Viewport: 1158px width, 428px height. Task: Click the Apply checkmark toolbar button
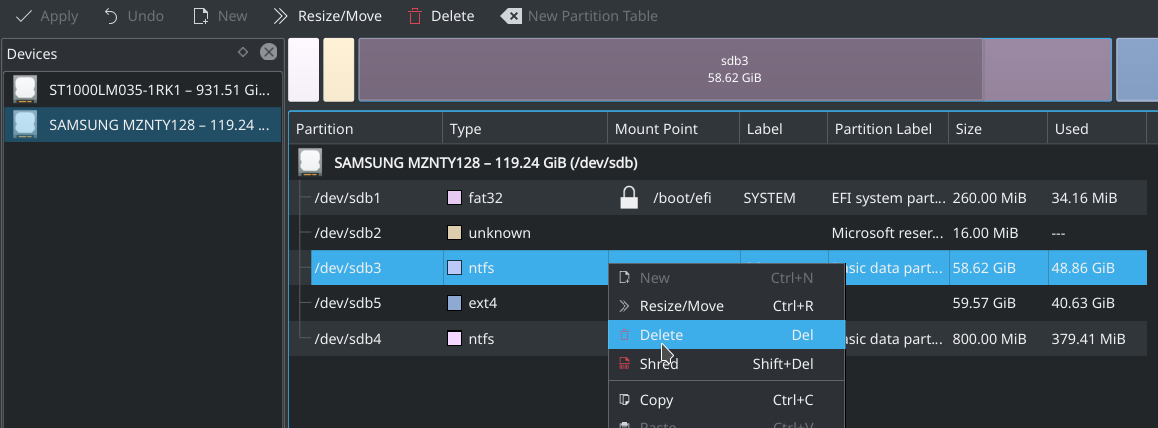pyautogui.click(x=47, y=15)
